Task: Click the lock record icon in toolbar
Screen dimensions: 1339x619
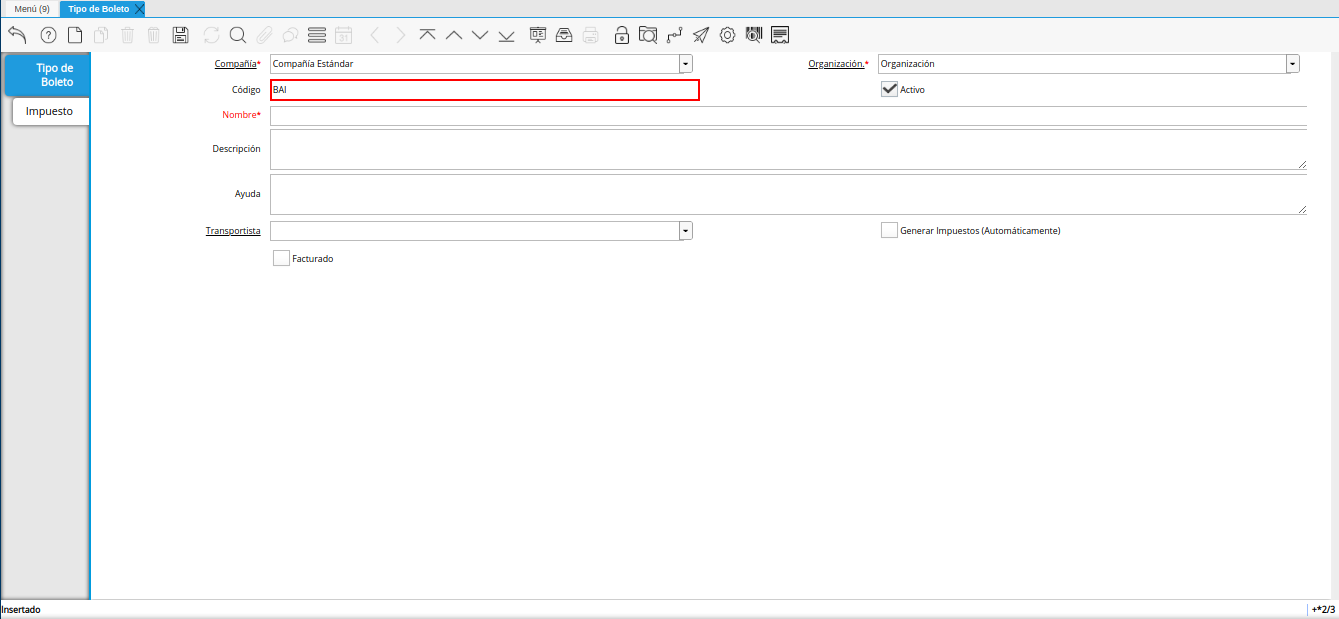Action: click(x=622, y=35)
